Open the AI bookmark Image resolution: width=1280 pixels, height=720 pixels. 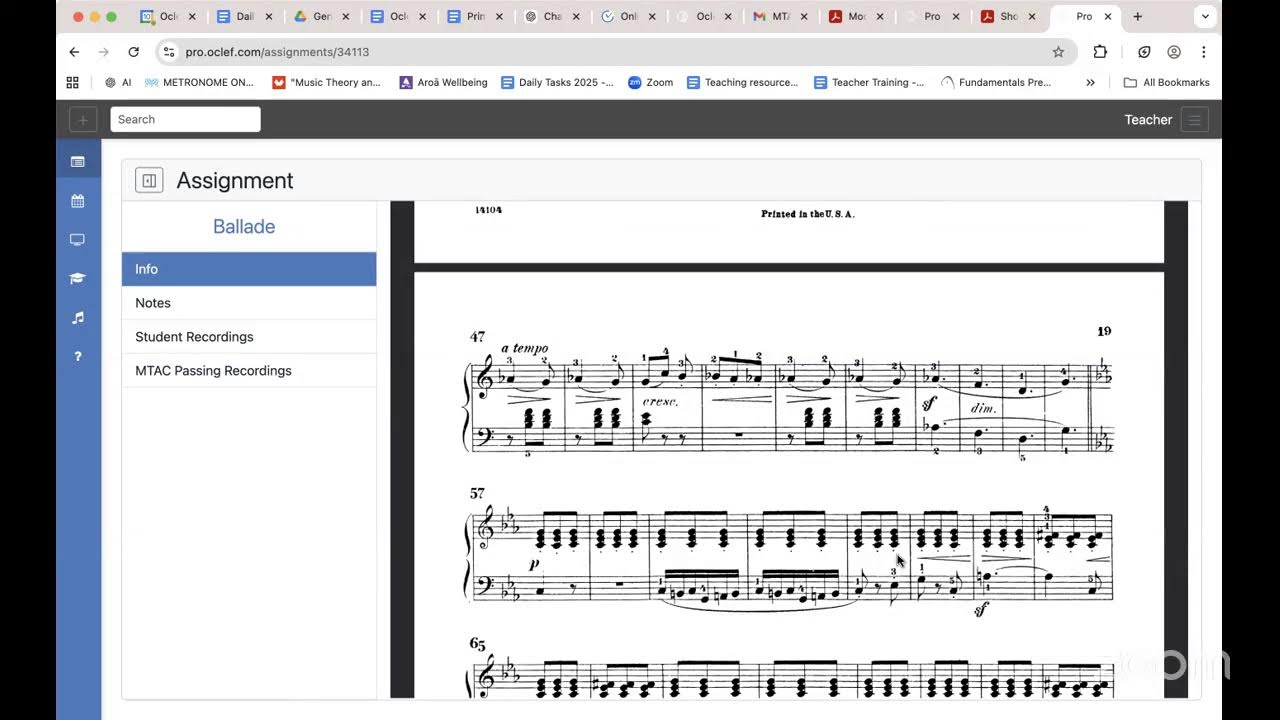click(118, 83)
